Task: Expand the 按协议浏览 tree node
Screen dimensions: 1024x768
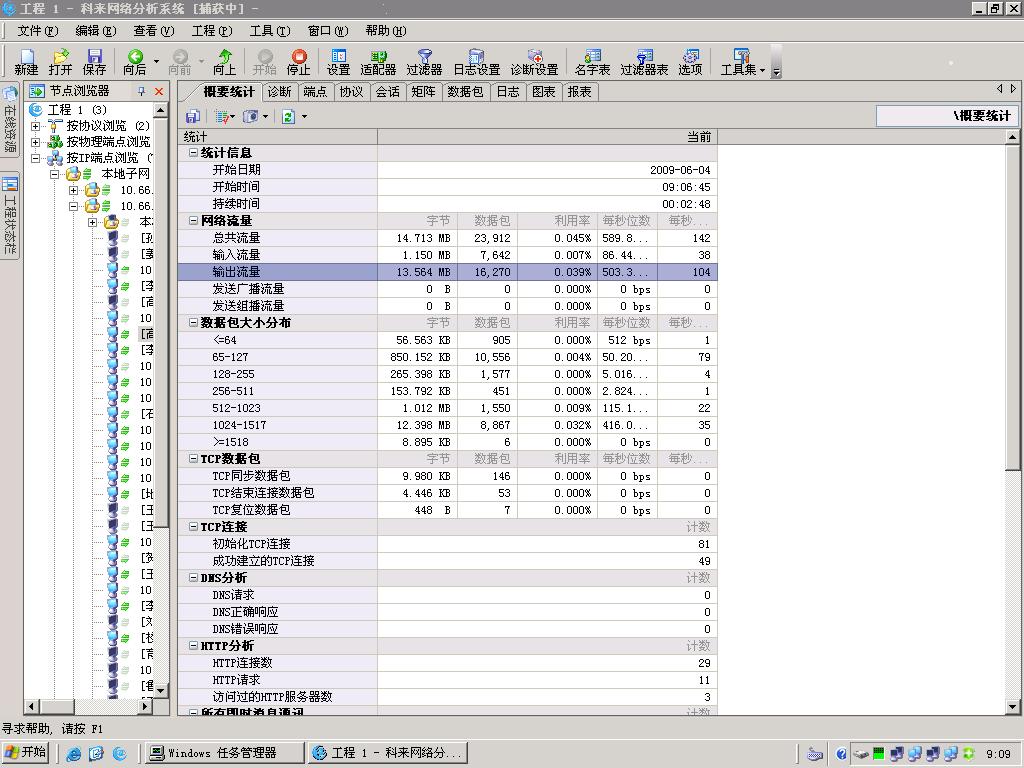Action: [36, 126]
